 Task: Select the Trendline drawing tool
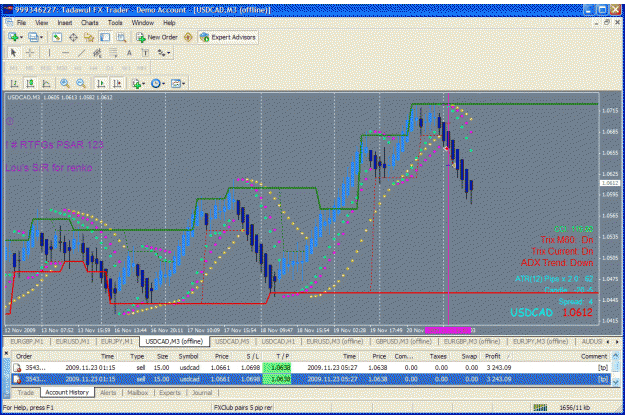(x=81, y=53)
